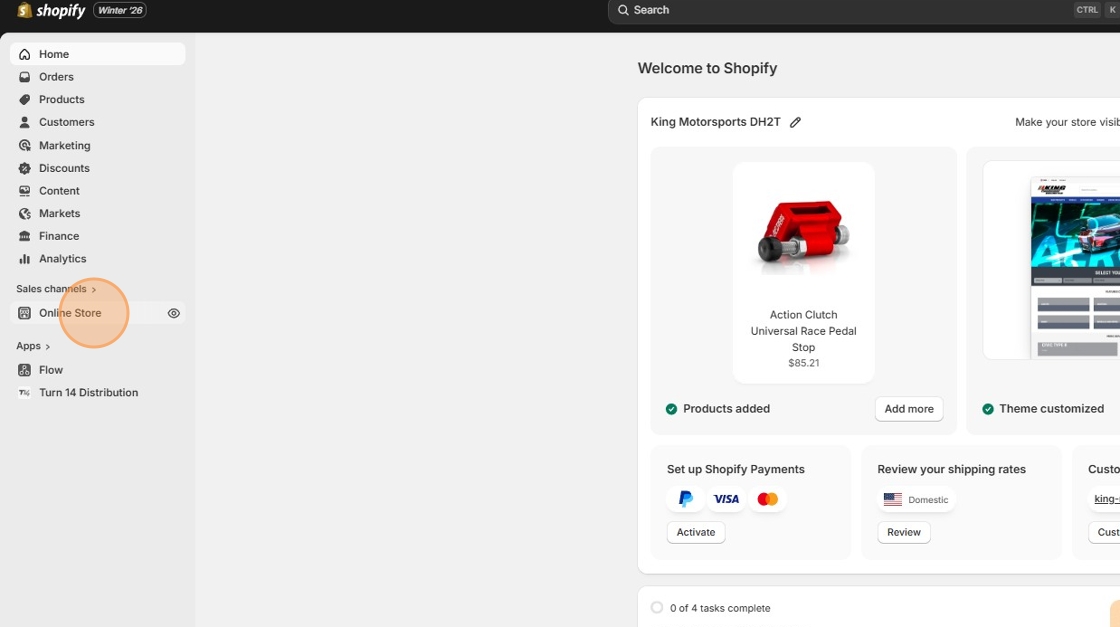This screenshot has height=627, width=1120.
Task: Click the US flag Domestic icon
Action: pos(892,499)
